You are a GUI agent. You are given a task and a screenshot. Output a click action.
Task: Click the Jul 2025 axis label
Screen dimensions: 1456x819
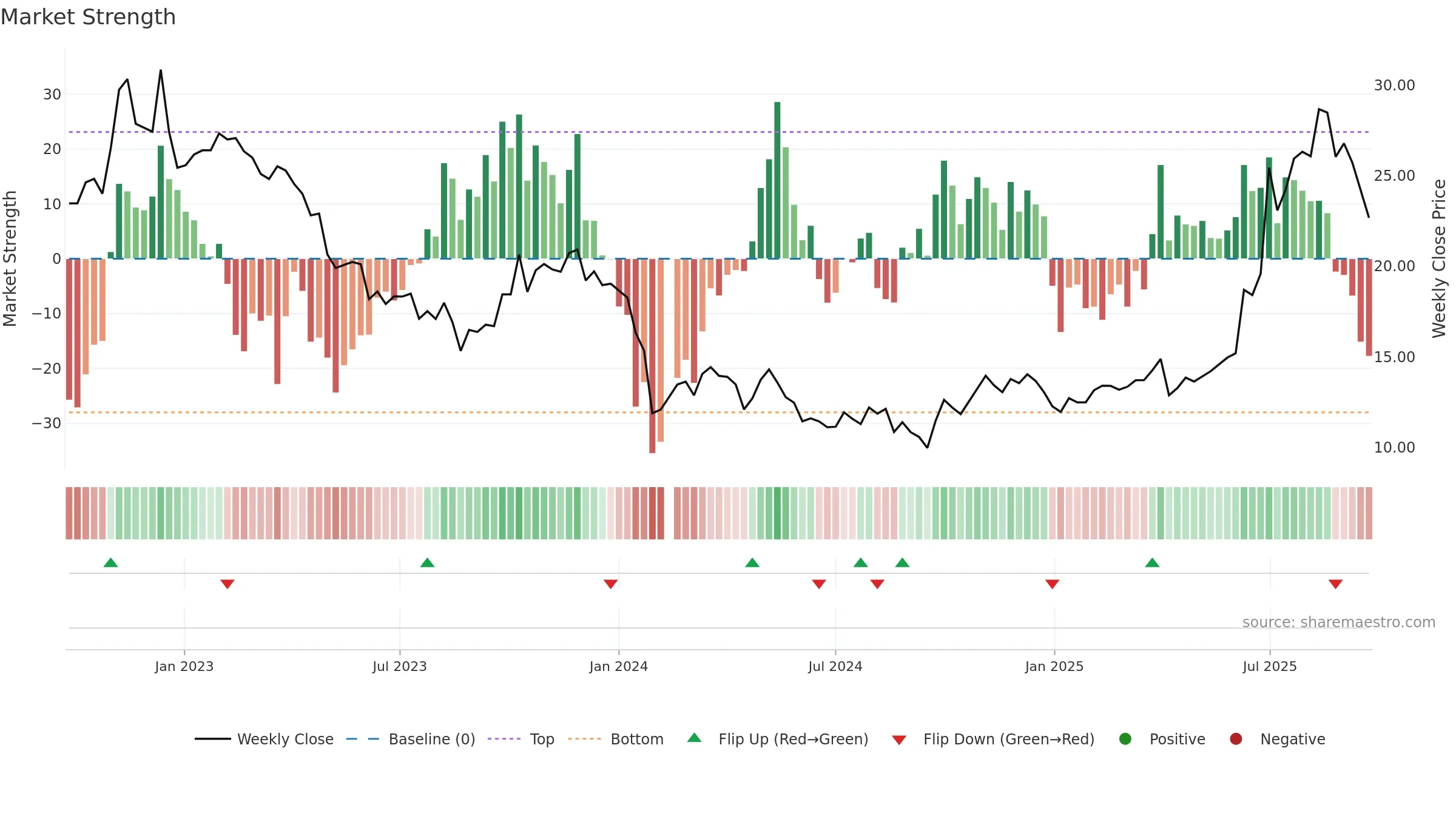tap(1270, 666)
